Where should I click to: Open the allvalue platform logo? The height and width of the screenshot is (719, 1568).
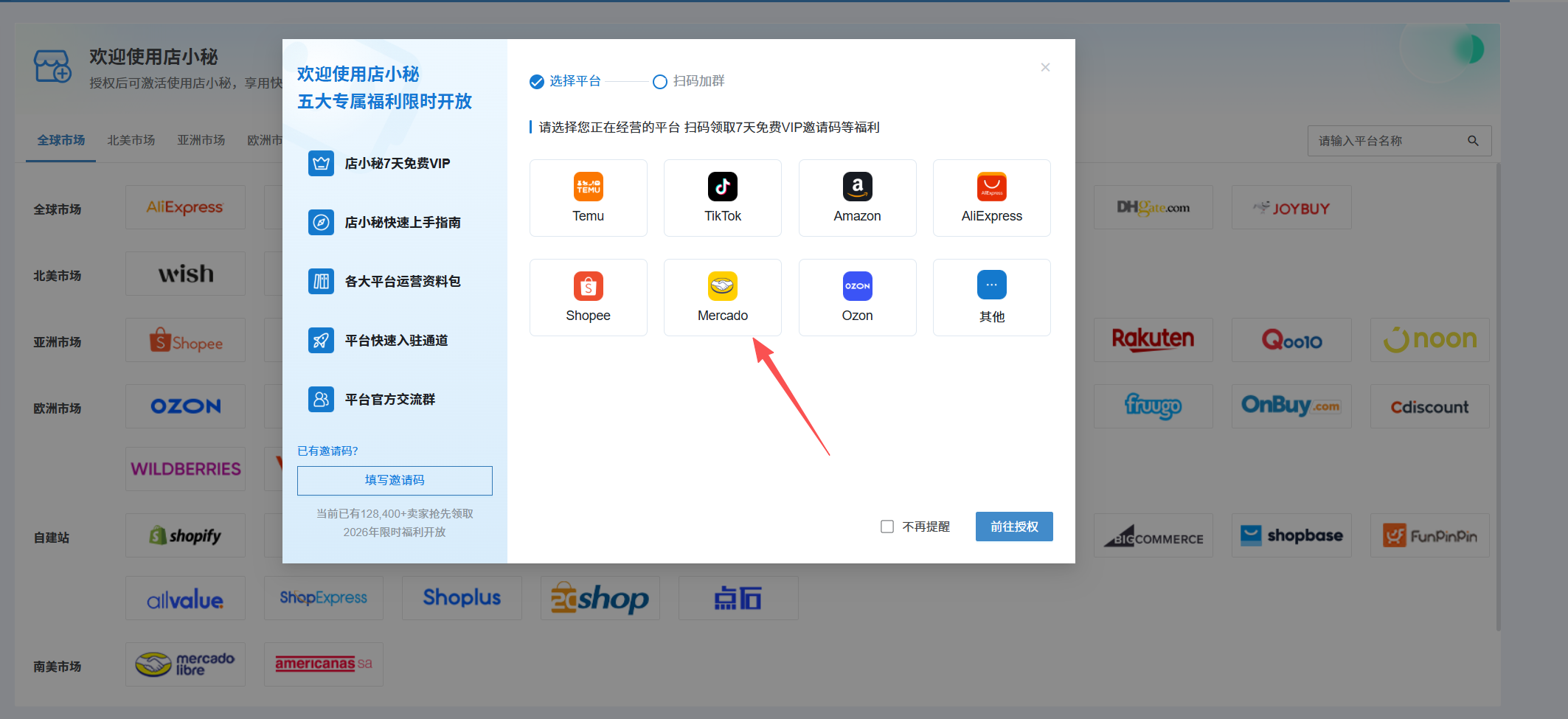(185, 598)
